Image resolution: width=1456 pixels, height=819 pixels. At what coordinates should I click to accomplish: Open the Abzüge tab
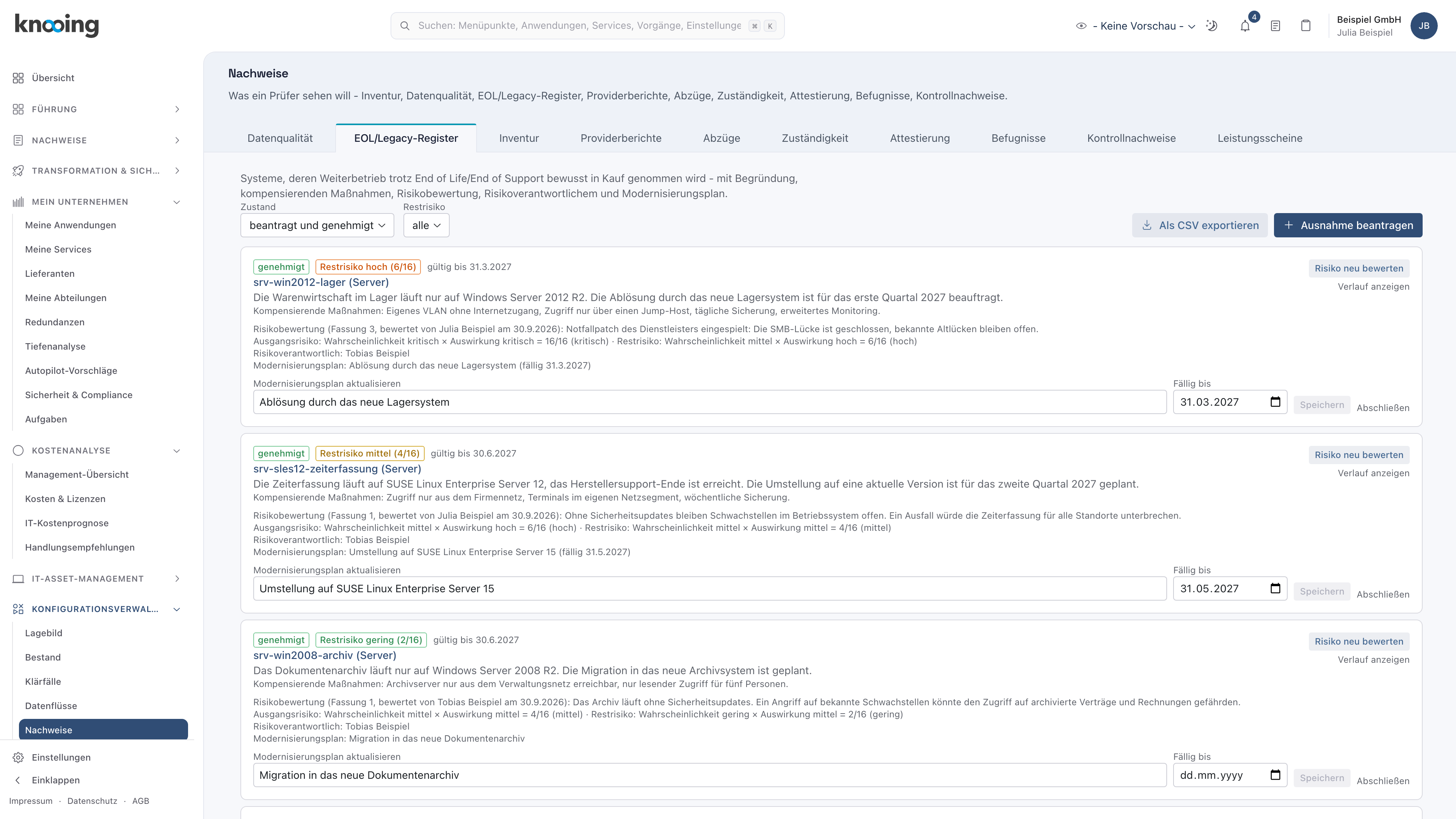coord(721,138)
